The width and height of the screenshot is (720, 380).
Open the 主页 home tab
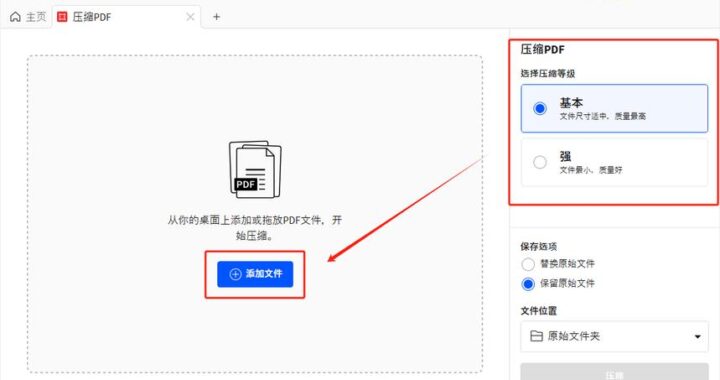tap(28, 17)
